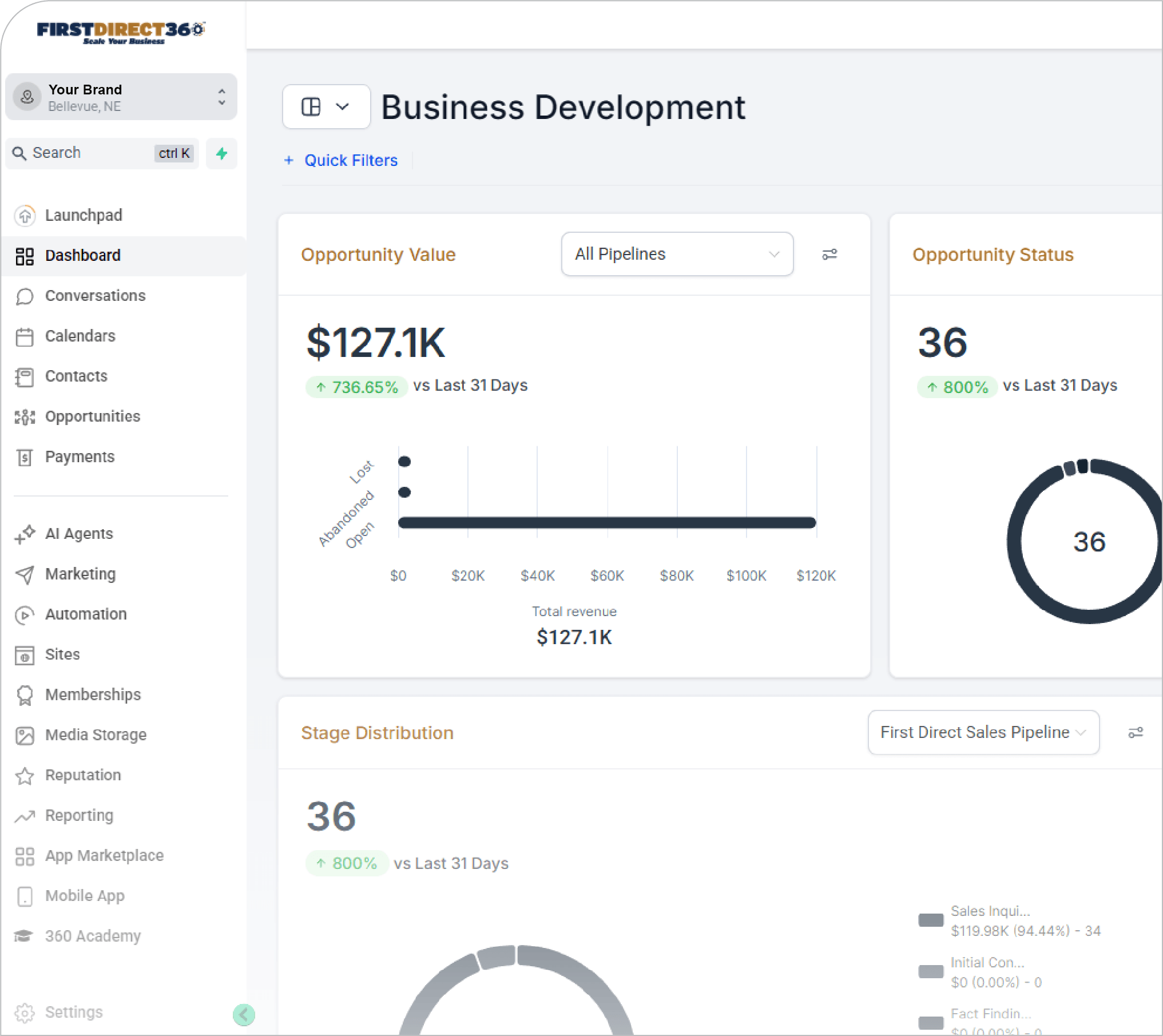Click the Conversations chat bubble icon
This screenshot has height=1036, width=1163.
coord(25,296)
